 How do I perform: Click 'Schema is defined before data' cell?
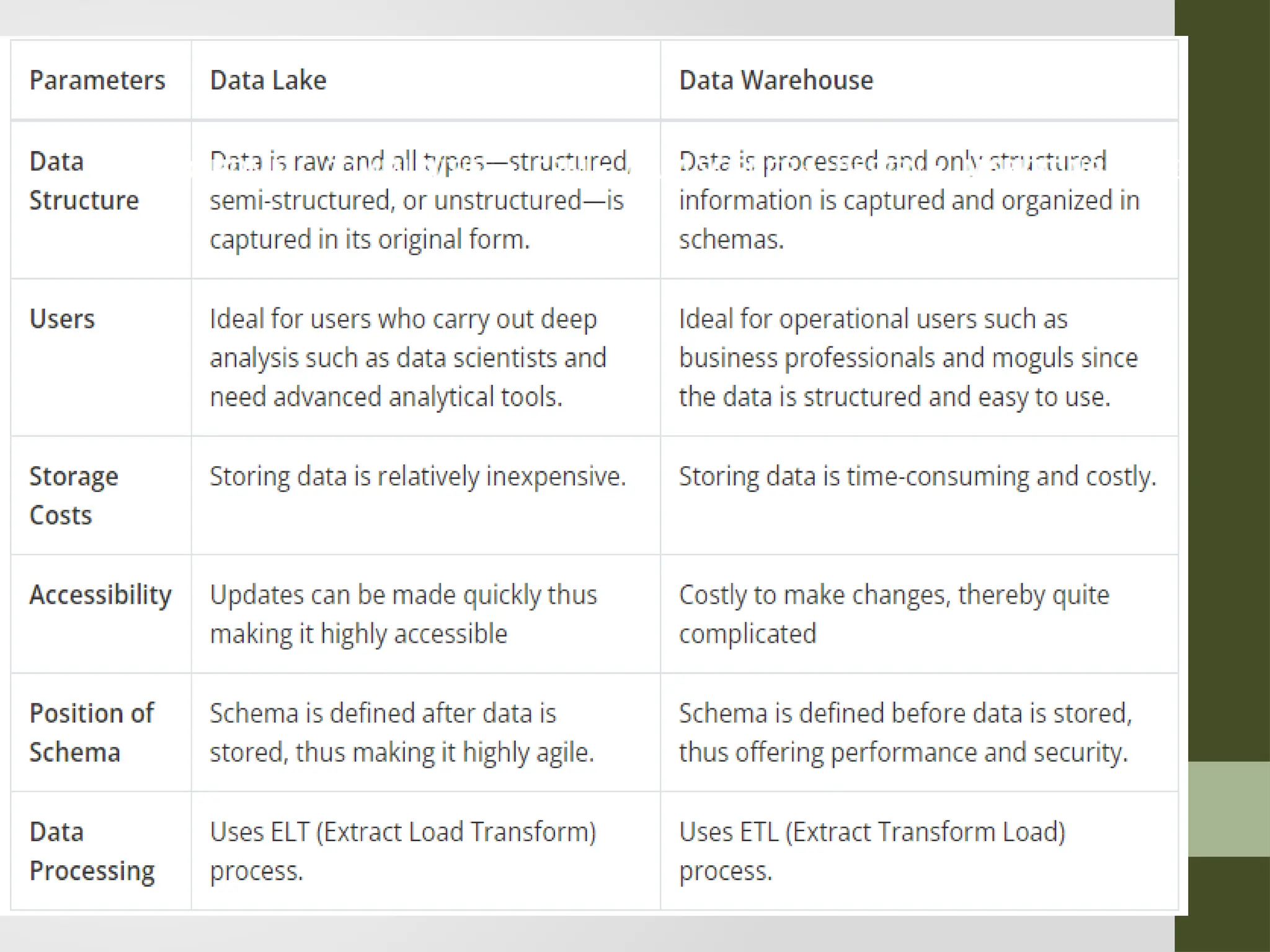click(905, 733)
